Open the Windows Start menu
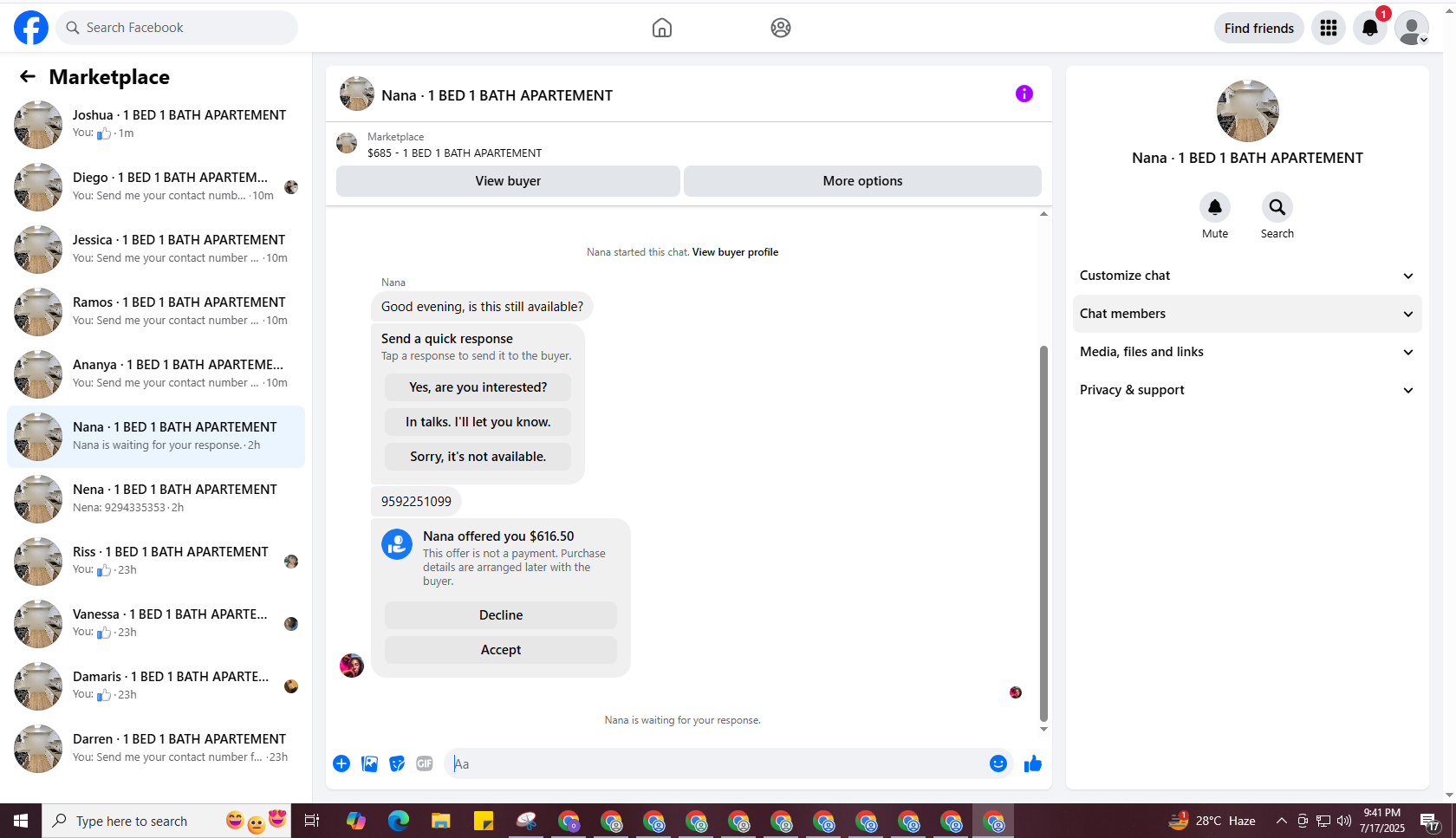The image size is (1456, 838). coord(21,821)
